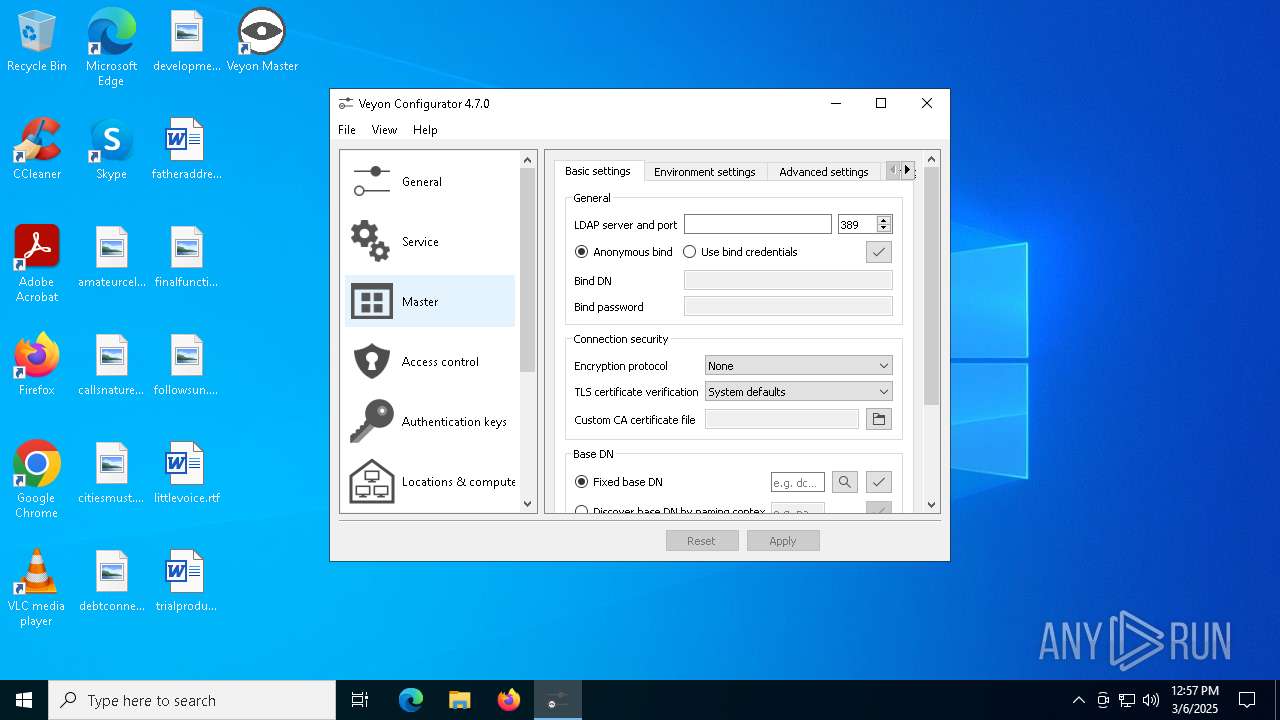Open volume control in tray
This screenshot has height=720, width=1280.
(1151, 700)
